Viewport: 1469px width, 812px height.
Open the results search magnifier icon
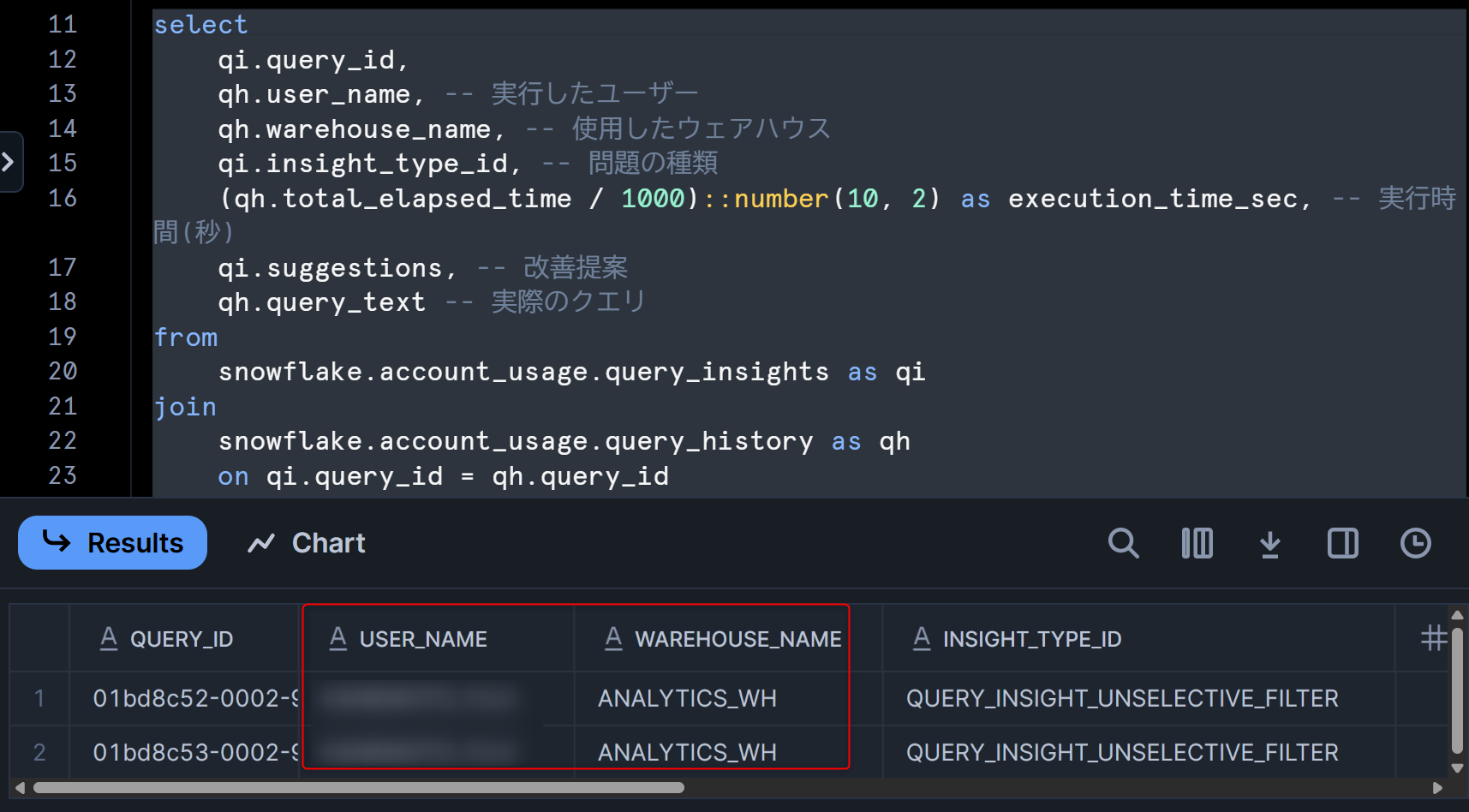tap(1123, 543)
